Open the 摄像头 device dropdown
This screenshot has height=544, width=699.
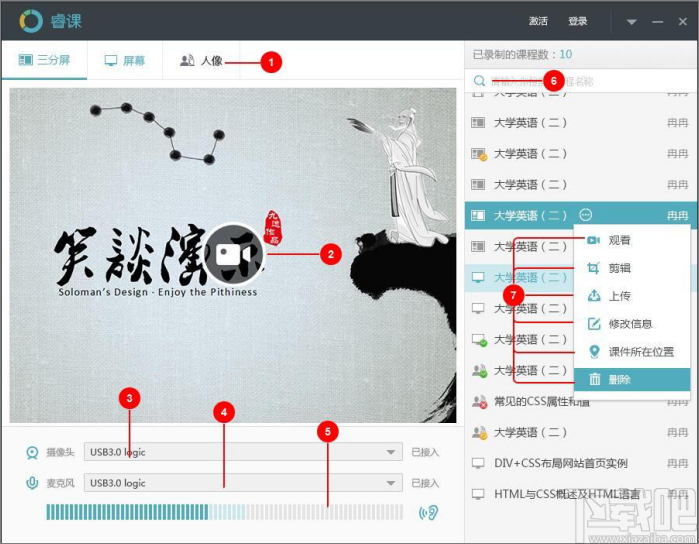pos(243,452)
